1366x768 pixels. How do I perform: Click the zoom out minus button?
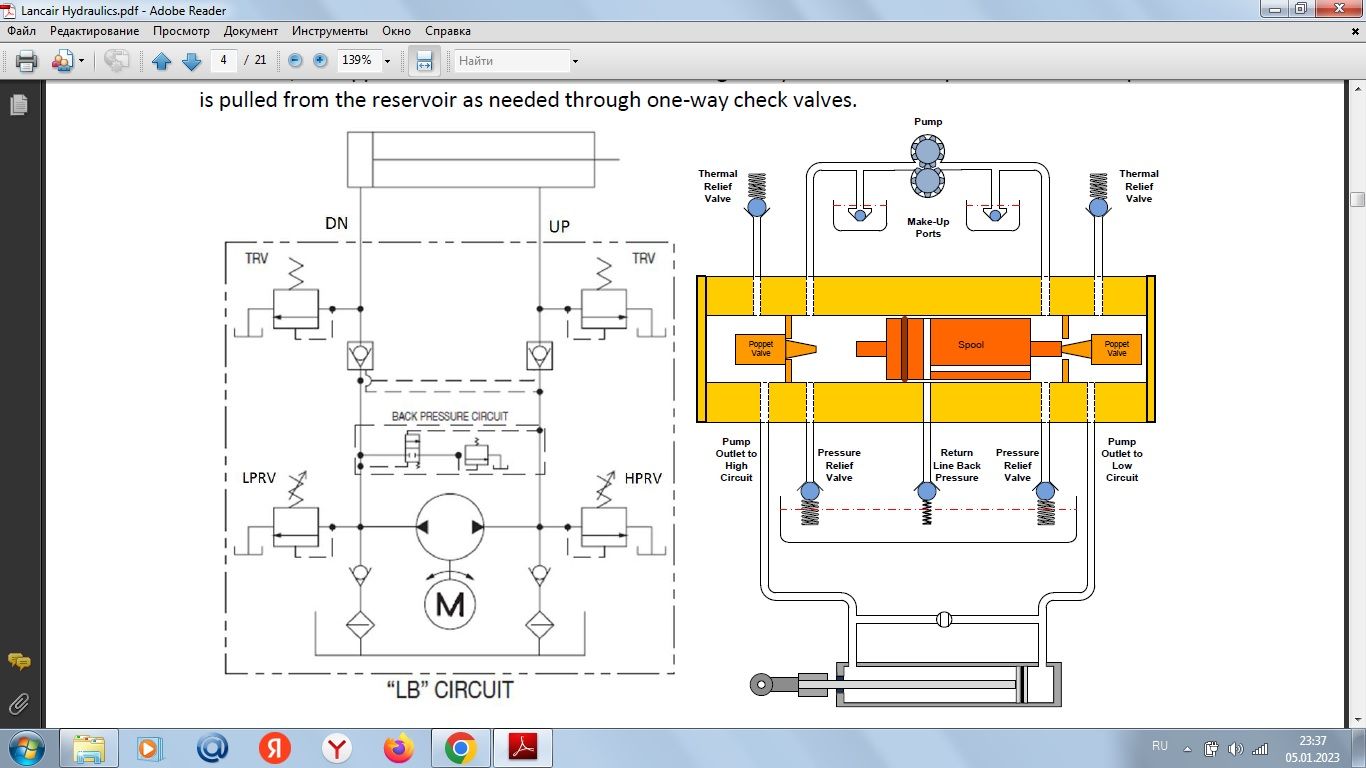[x=296, y=60]
